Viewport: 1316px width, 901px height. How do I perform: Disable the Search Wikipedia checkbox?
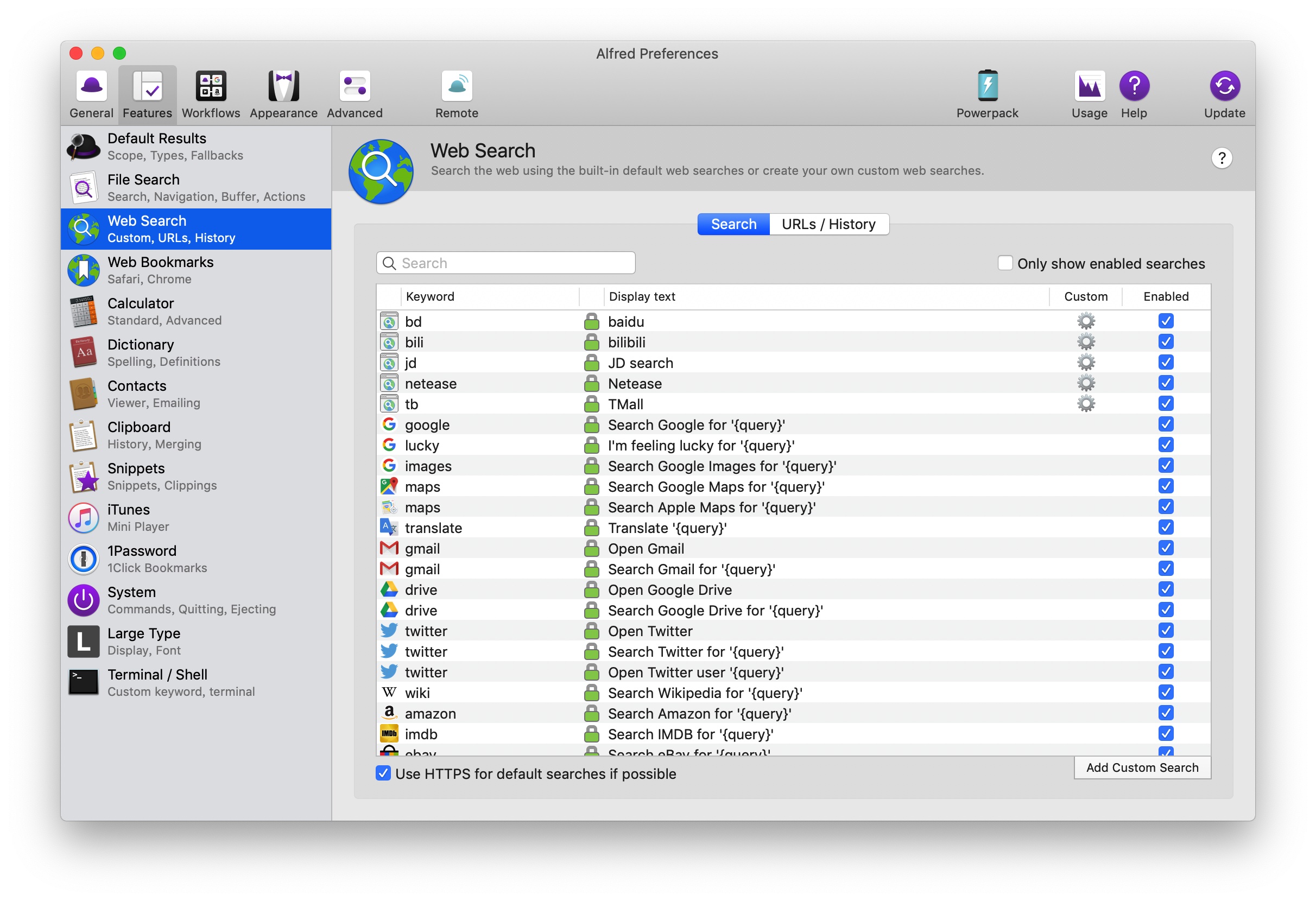coord(1166,693)
